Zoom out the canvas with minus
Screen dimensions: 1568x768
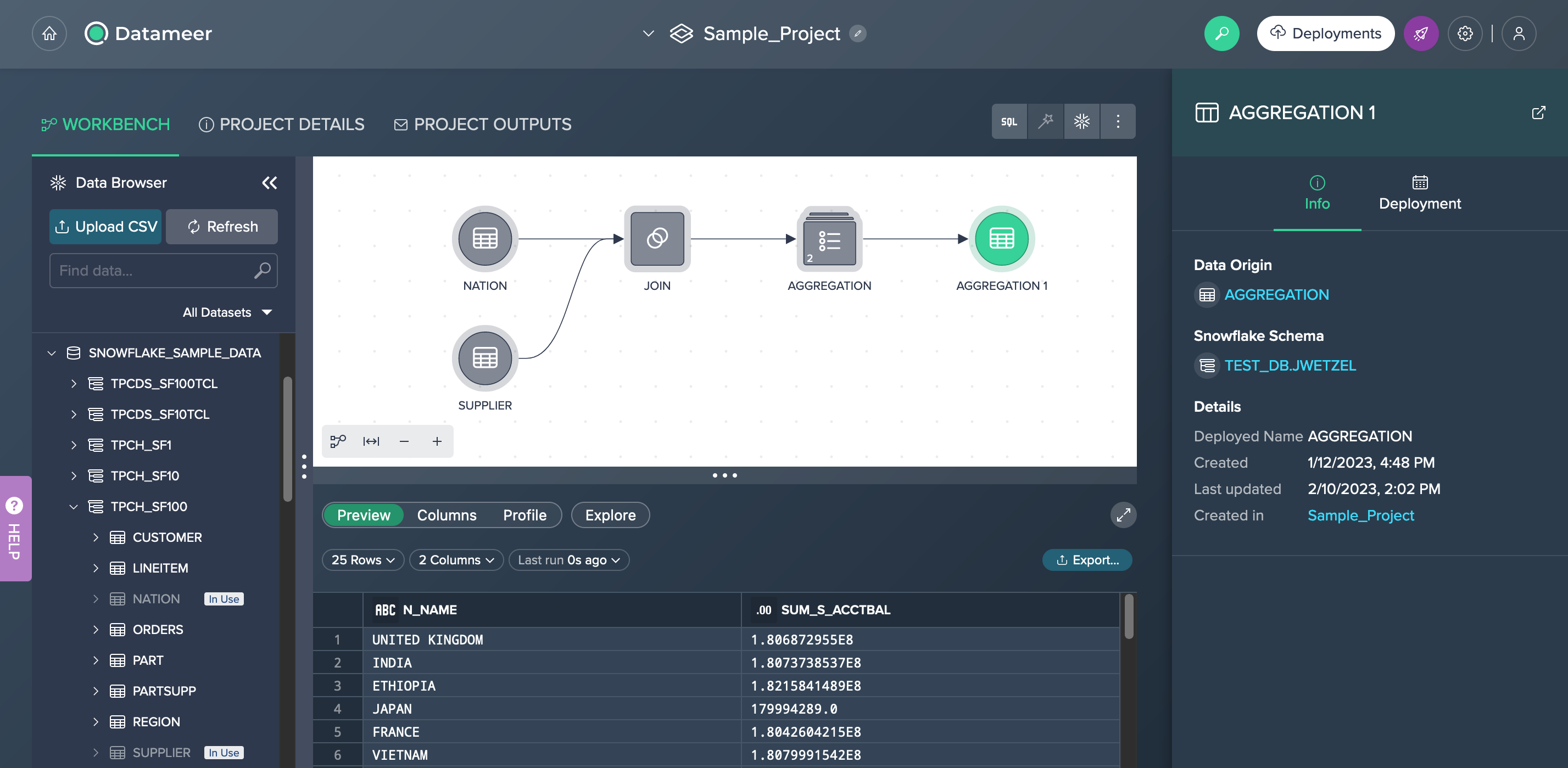click(404, 441)
